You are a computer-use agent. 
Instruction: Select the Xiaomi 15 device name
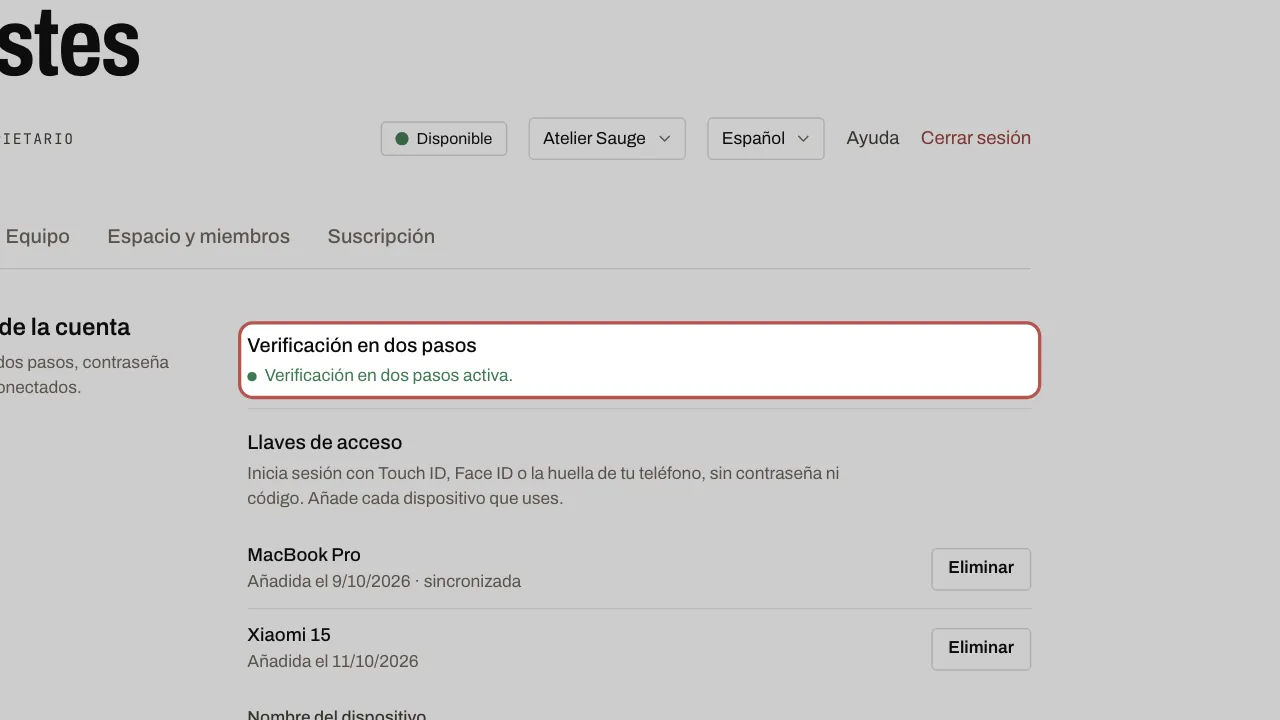[289, 635]
